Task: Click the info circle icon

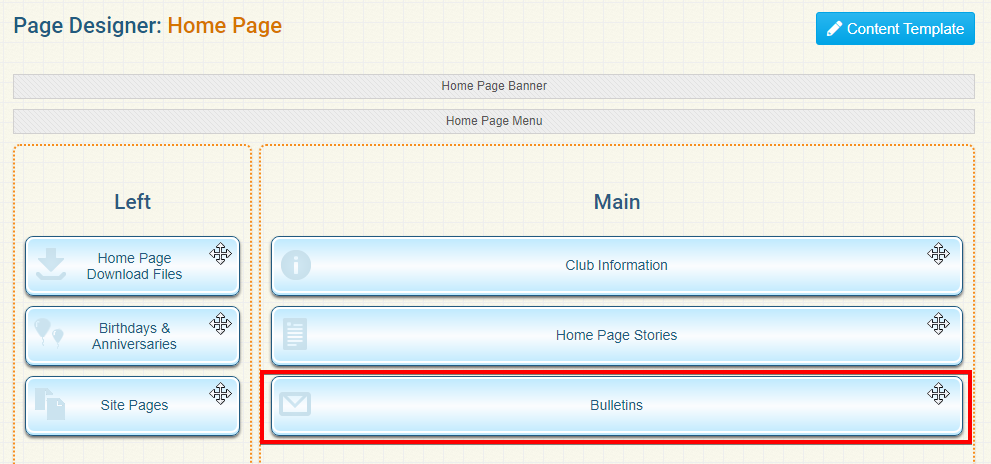Action: click(x=296, y=265)
